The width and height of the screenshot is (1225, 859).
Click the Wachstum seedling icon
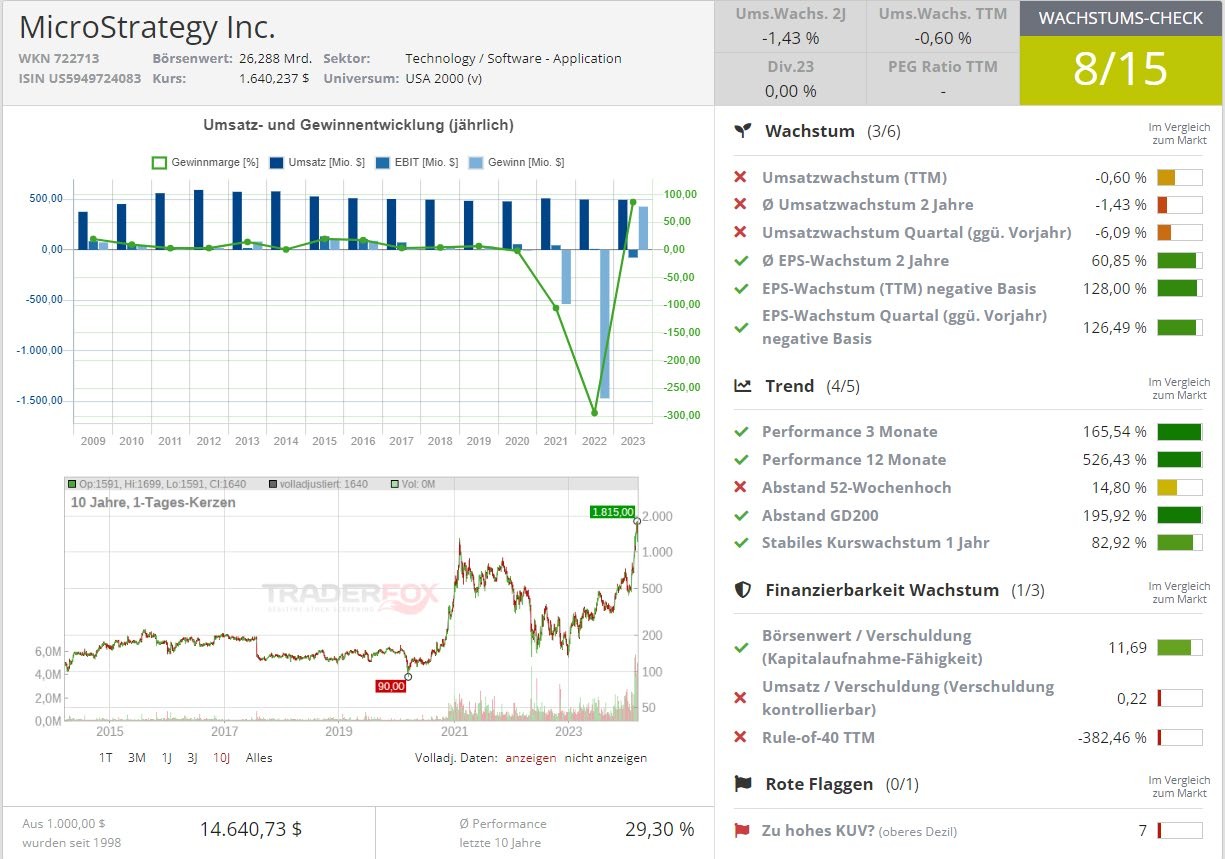point(741,130)
